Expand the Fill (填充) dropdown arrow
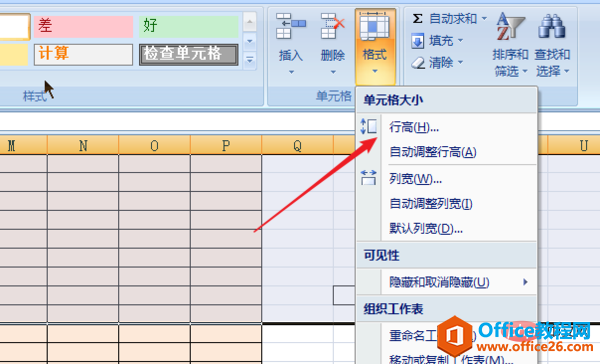The width and height of the screenshot is (600, 364). [x=460, y=40]
